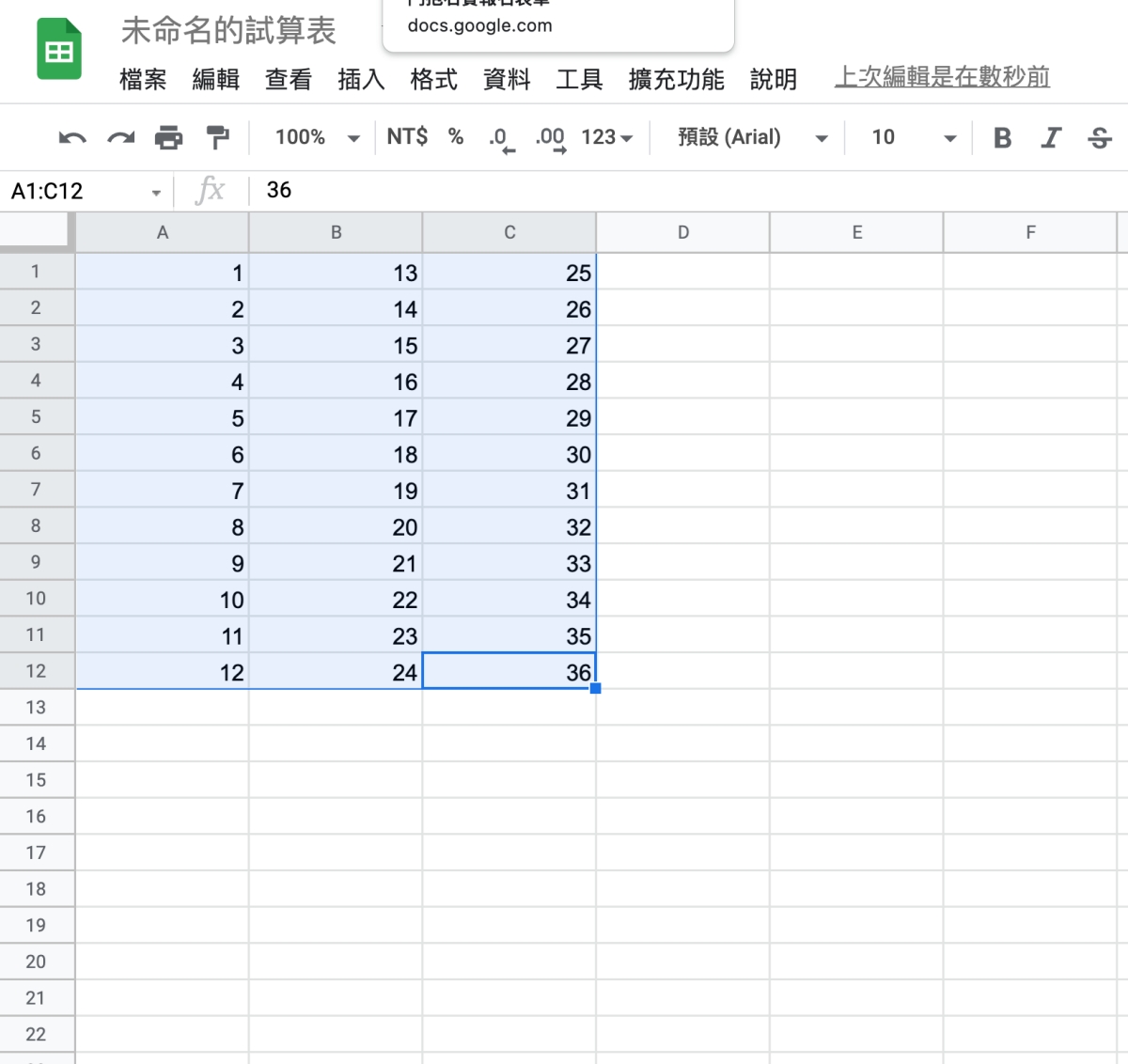
Task: Select column A header
Action: click(x=163, y=232)
